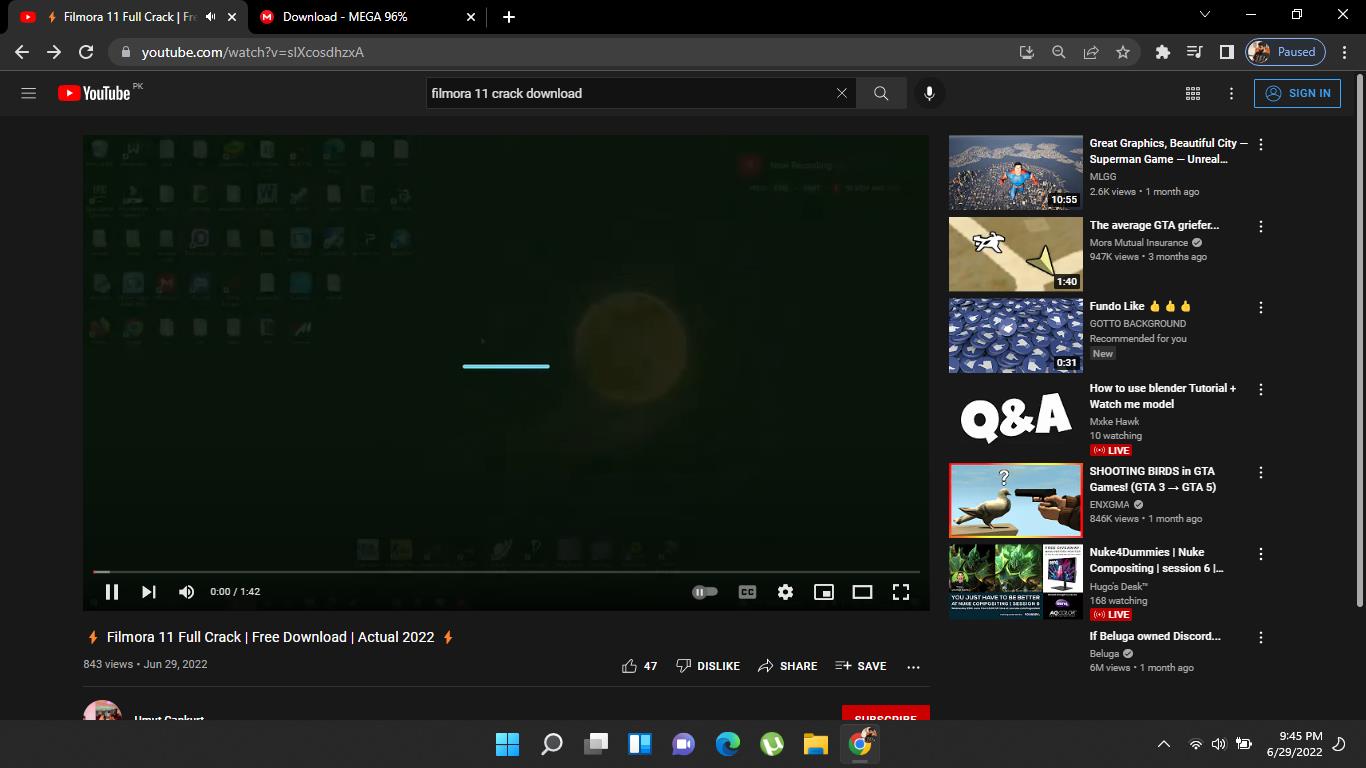Enter full screen mode
The height and width of the screenshot is (768, 1366).
(901, 592)
